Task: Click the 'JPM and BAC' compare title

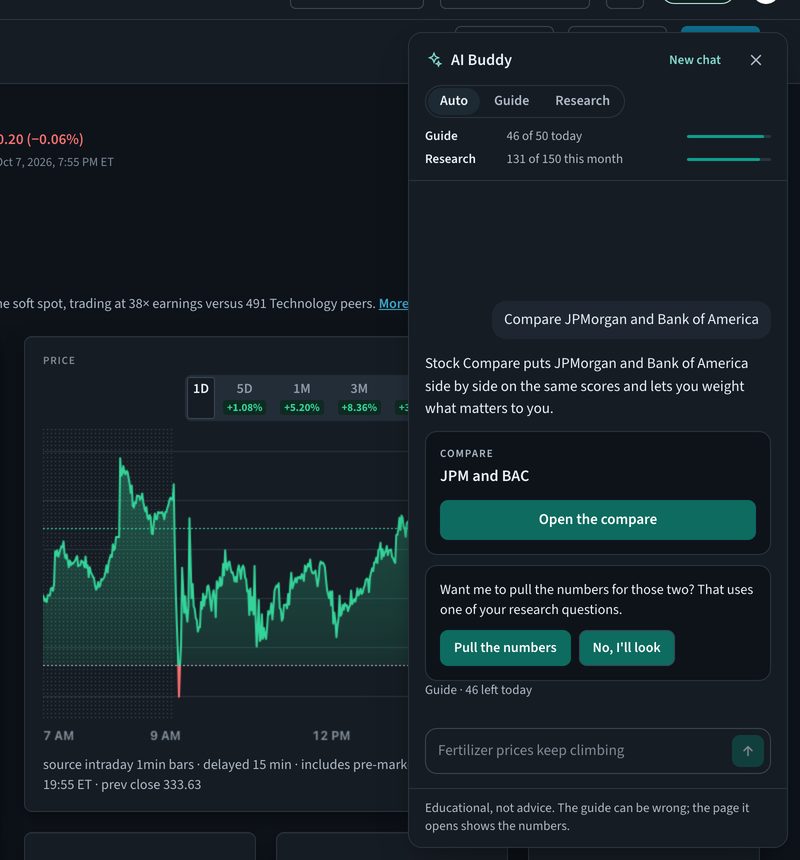Action: pos(484,476)
